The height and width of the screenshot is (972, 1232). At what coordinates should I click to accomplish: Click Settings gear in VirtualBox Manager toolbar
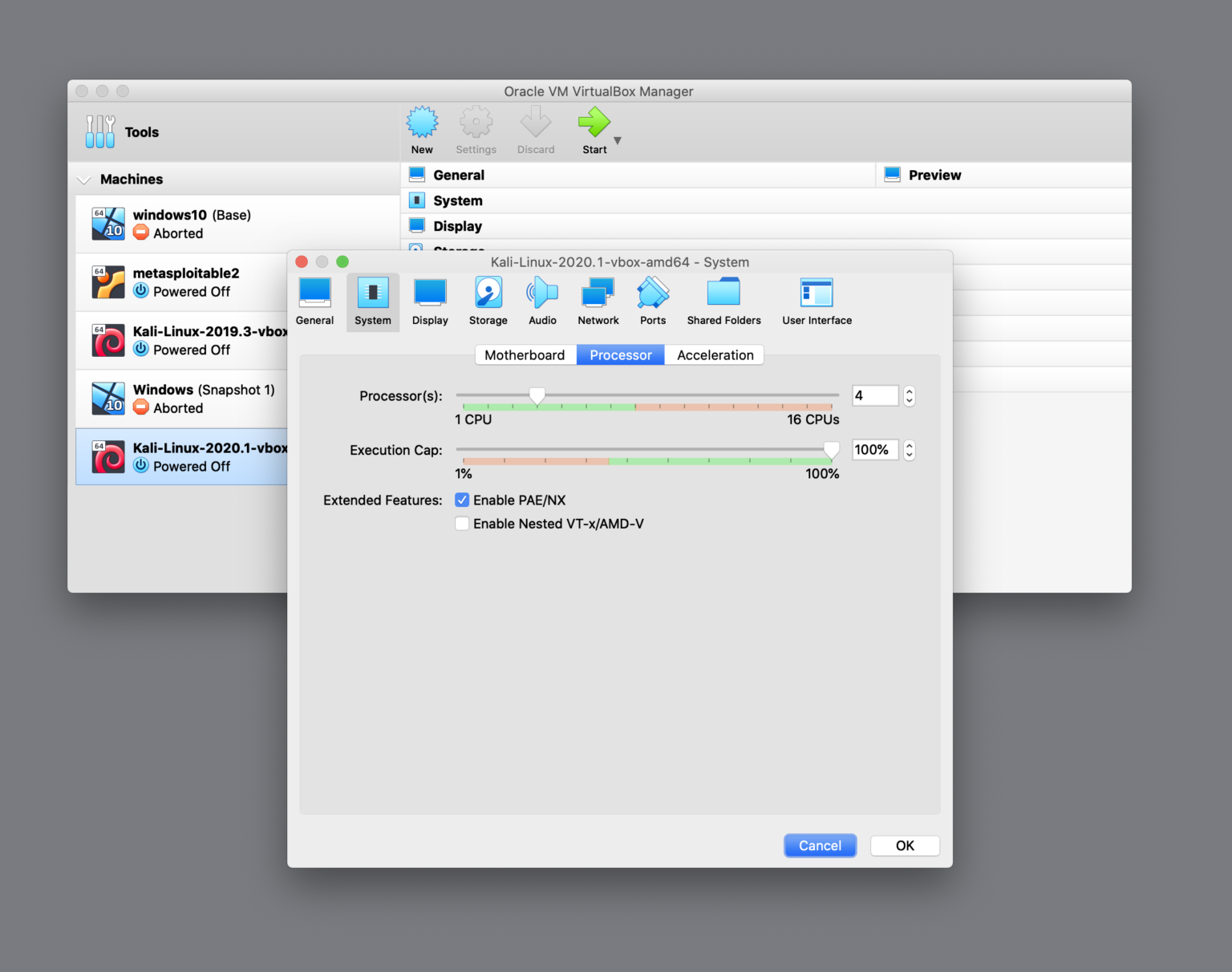tap(476, 122)
